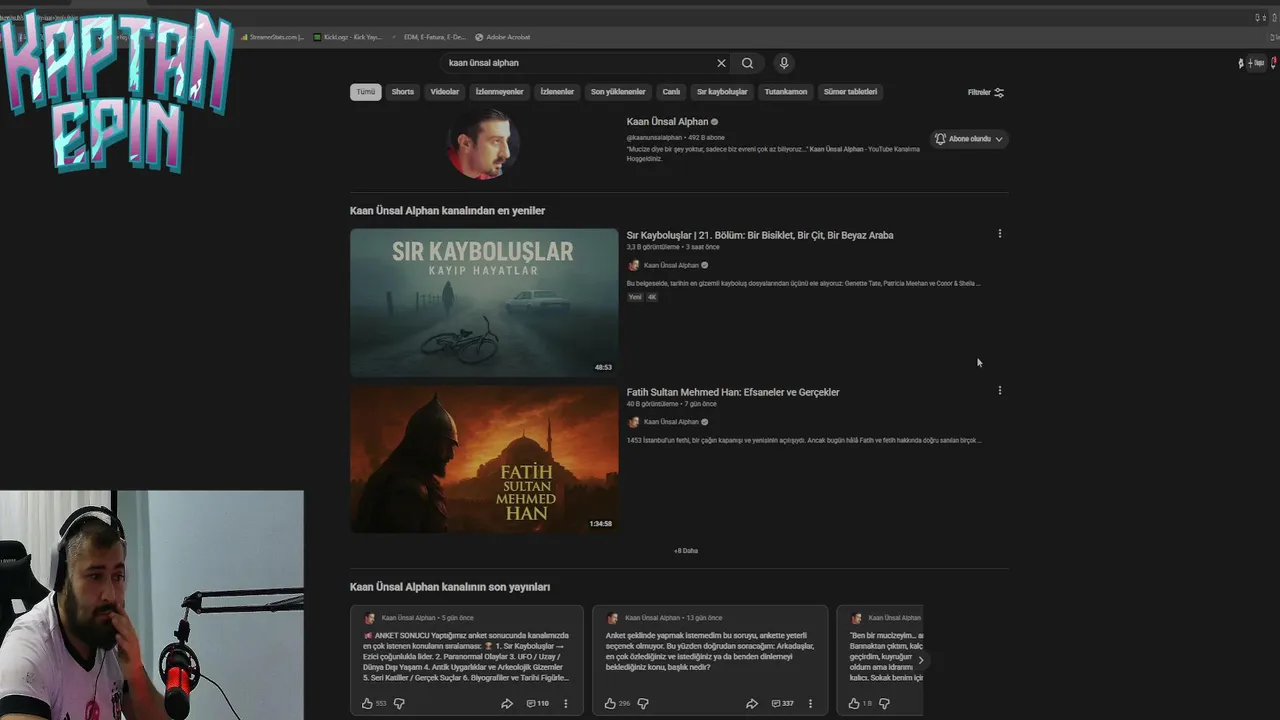Open options menu for Fatih Sultan Mehmed Han video

point(999,391)
